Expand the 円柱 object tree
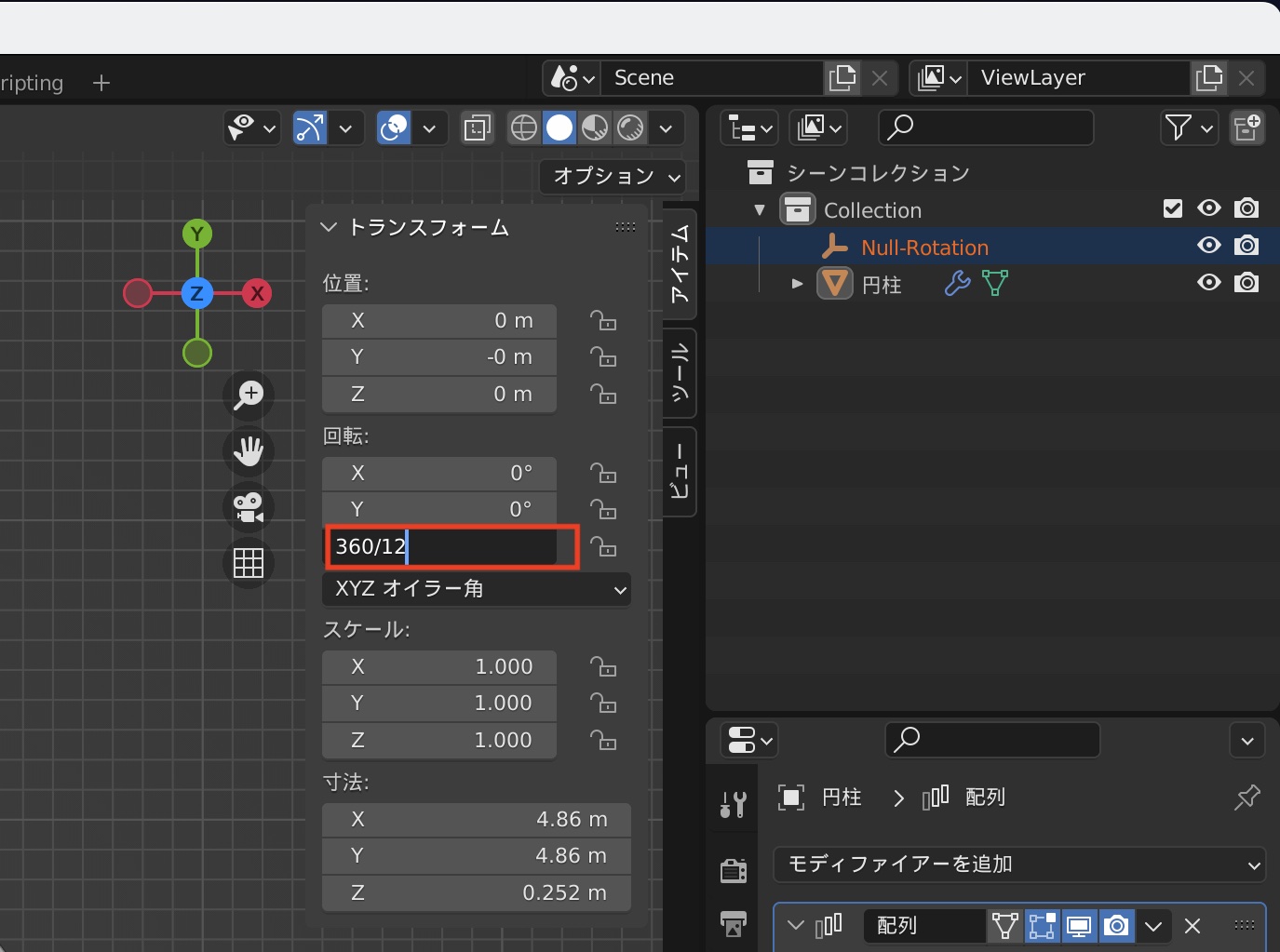 pos(797,283)
